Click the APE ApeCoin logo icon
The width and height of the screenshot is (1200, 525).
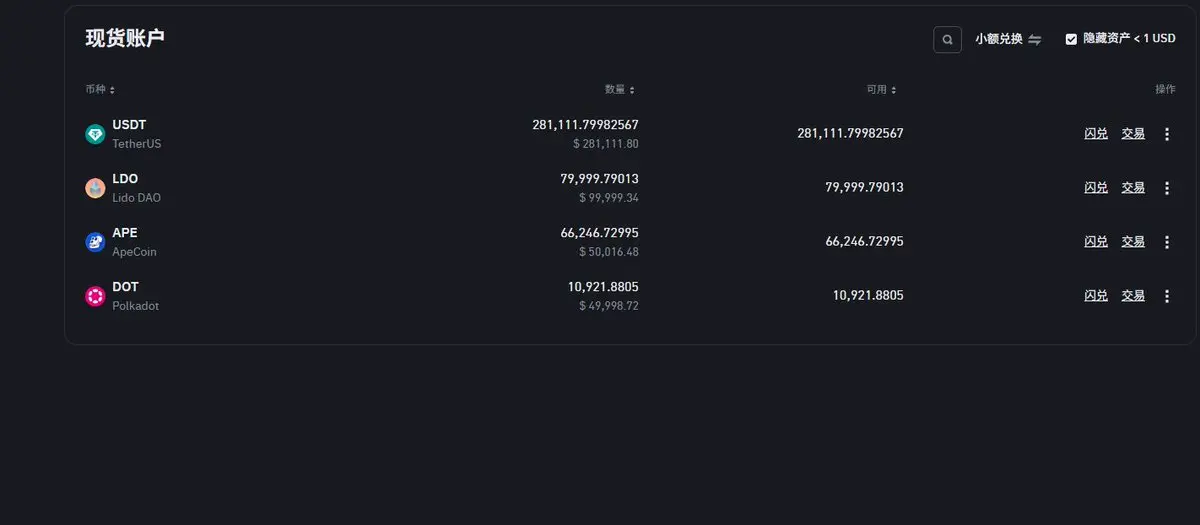[95, 242]
